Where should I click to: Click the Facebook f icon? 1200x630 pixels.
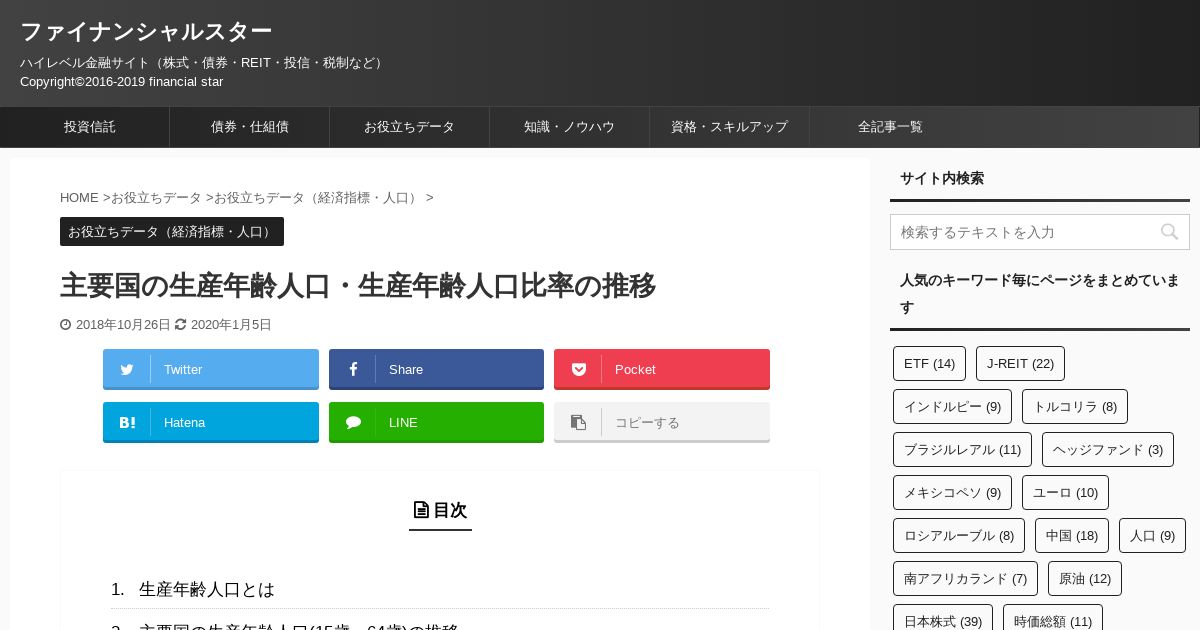(x=353, y=369)
